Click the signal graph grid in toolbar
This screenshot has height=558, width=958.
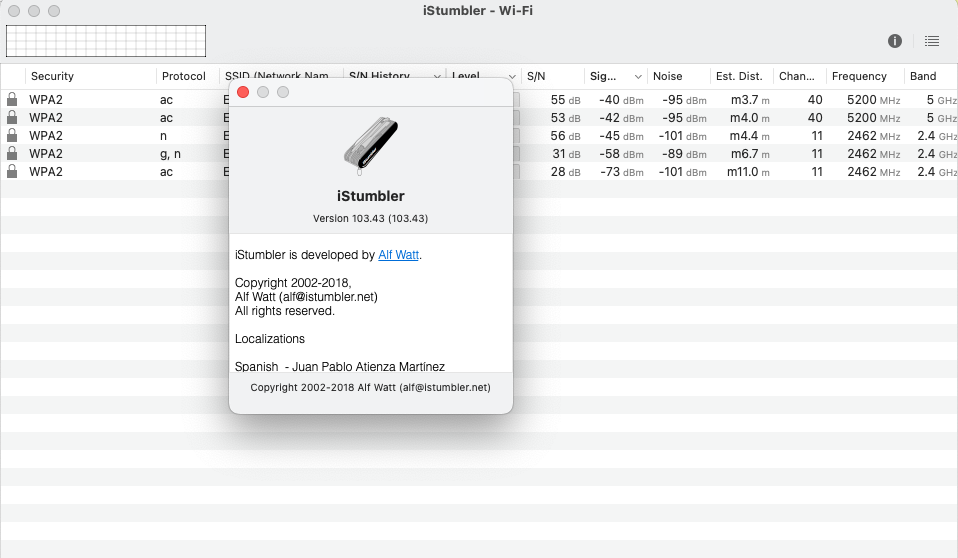106,41
